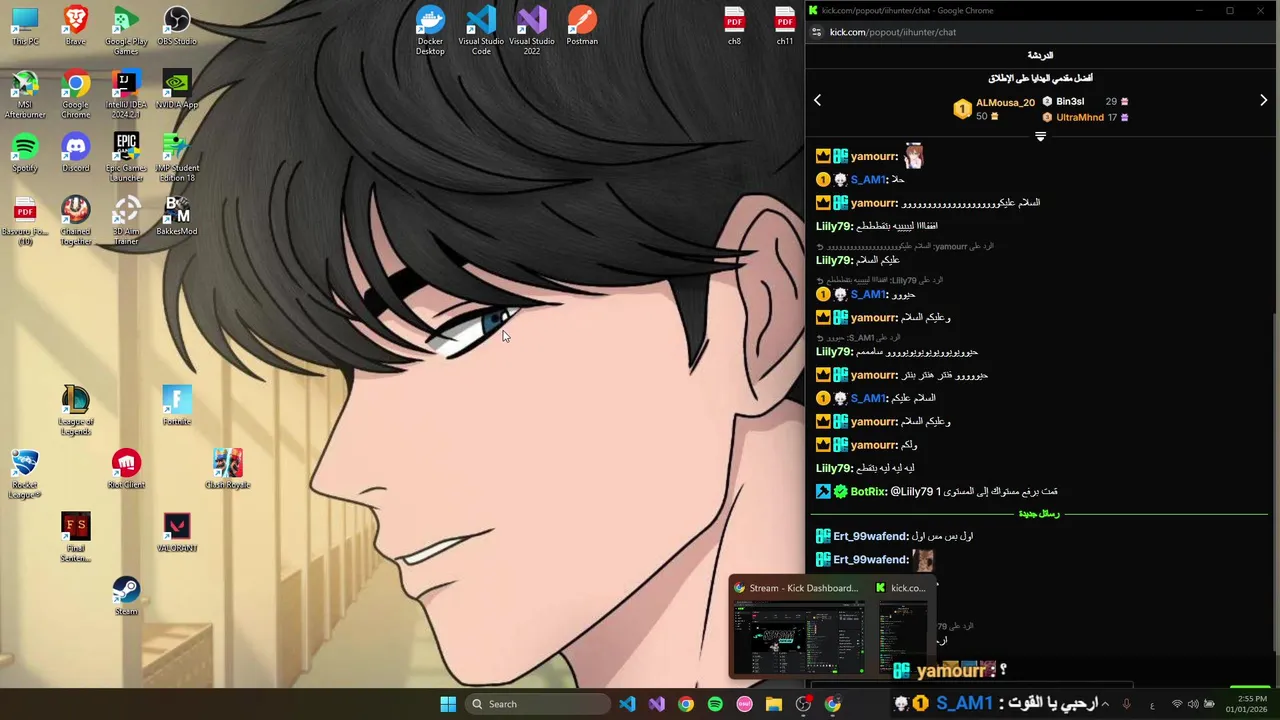Click the BotRix username in chat
Screen dimensions: 1280x720
pos(868,492)
